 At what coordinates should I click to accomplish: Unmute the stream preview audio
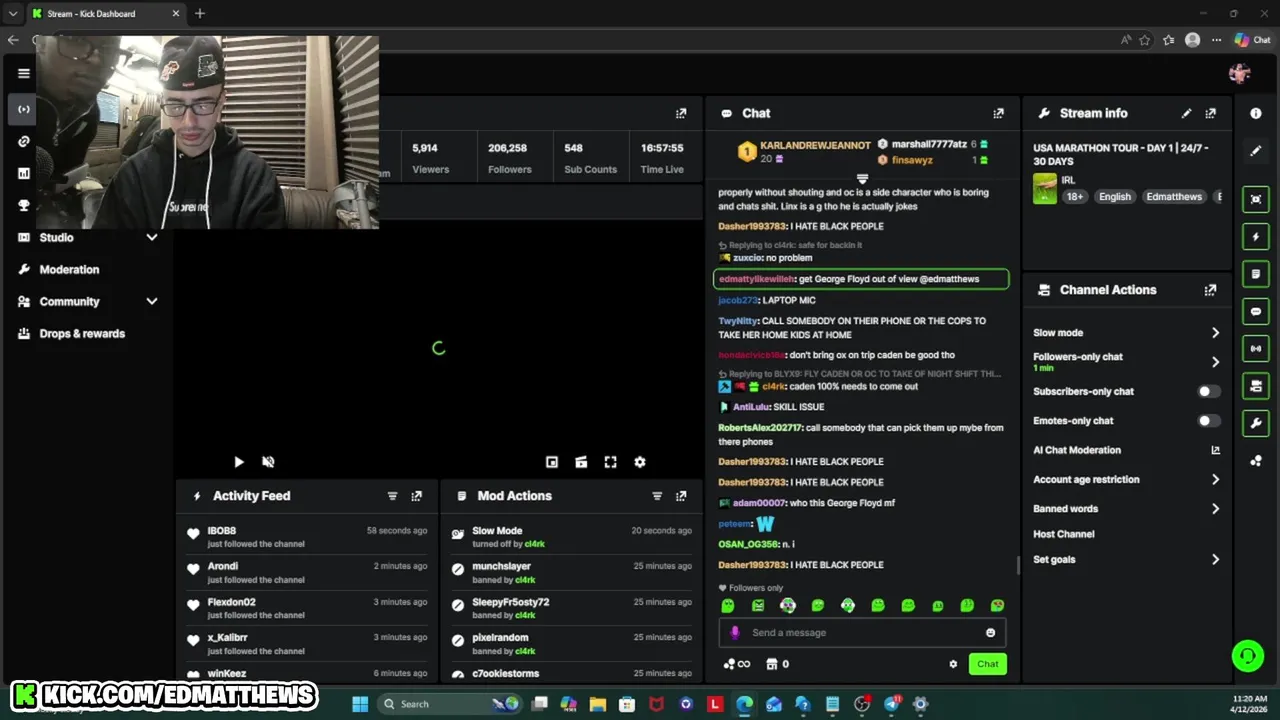pos(268,462)
